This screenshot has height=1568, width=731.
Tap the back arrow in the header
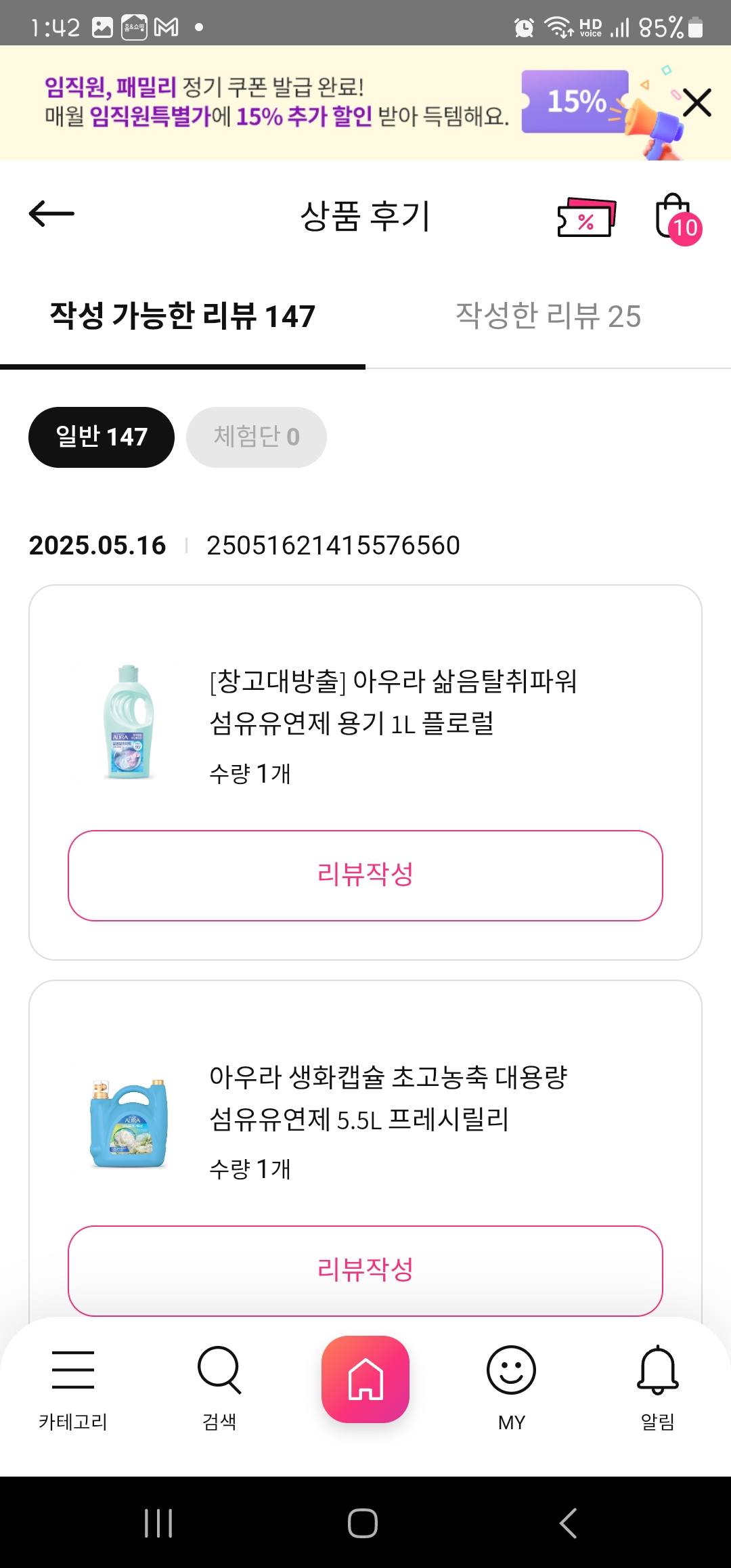(x=51, y=214)
